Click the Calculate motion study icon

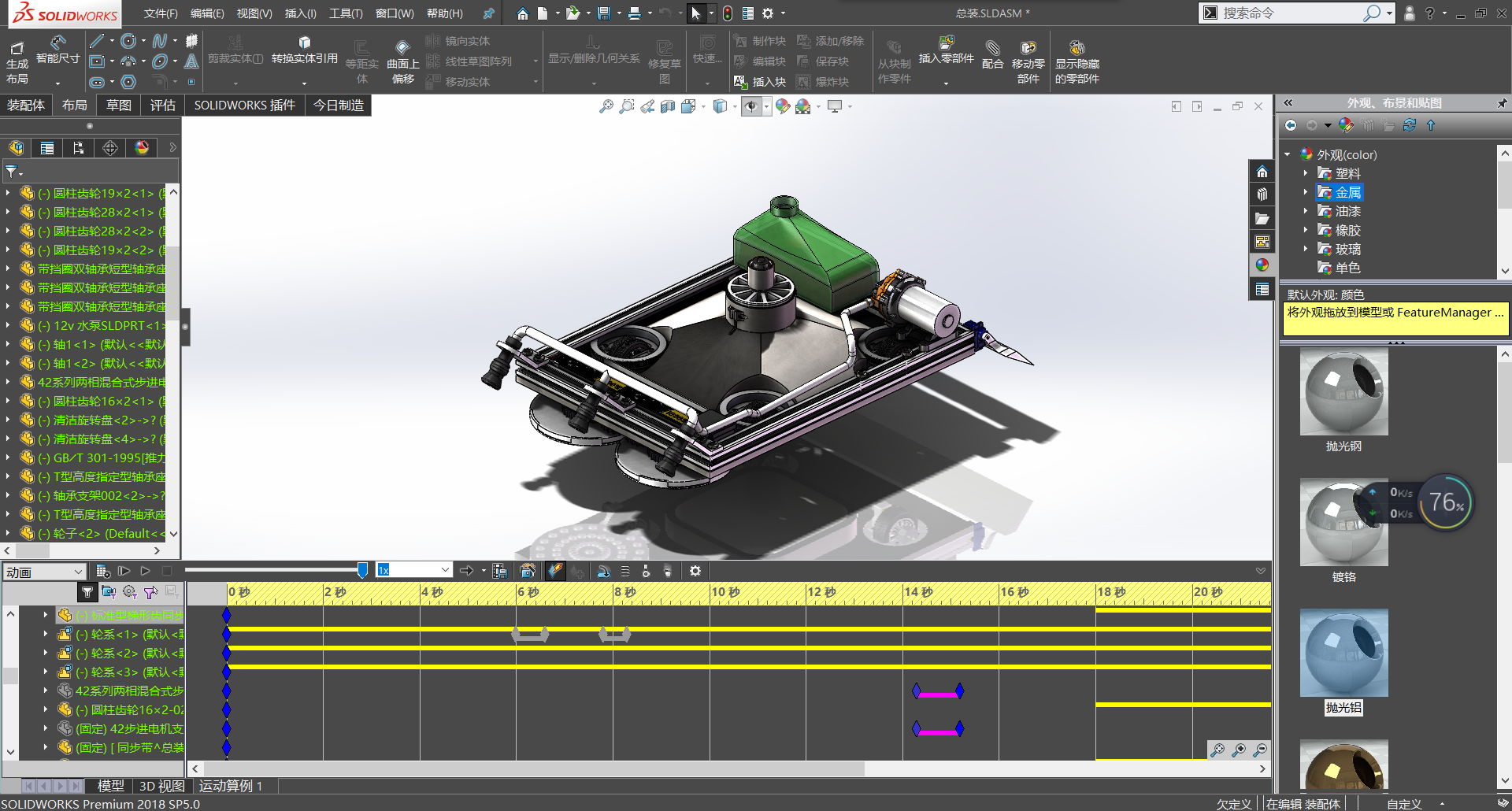[x=102, y=571]
